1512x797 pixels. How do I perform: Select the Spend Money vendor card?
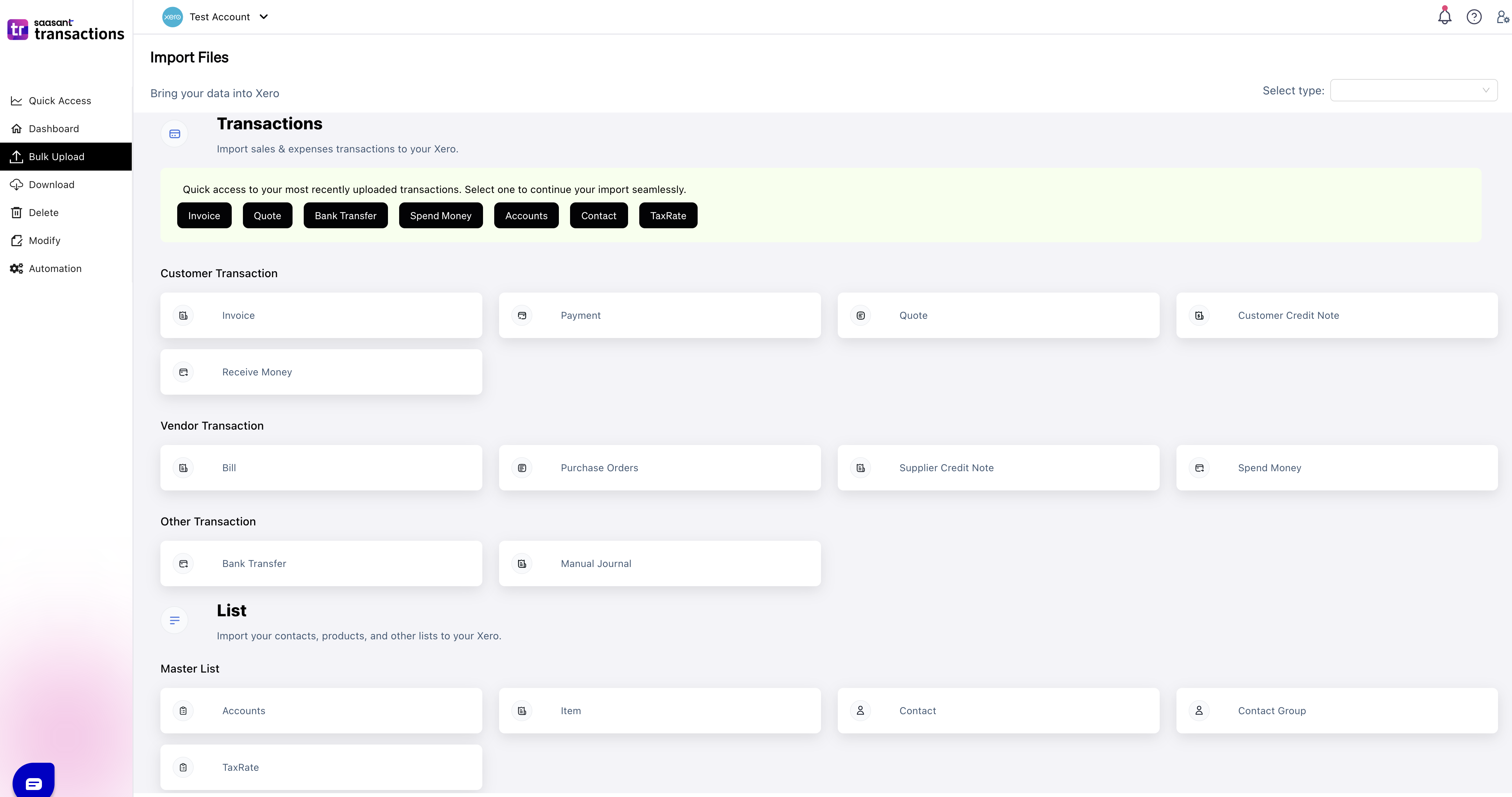tap(1337, 468)
